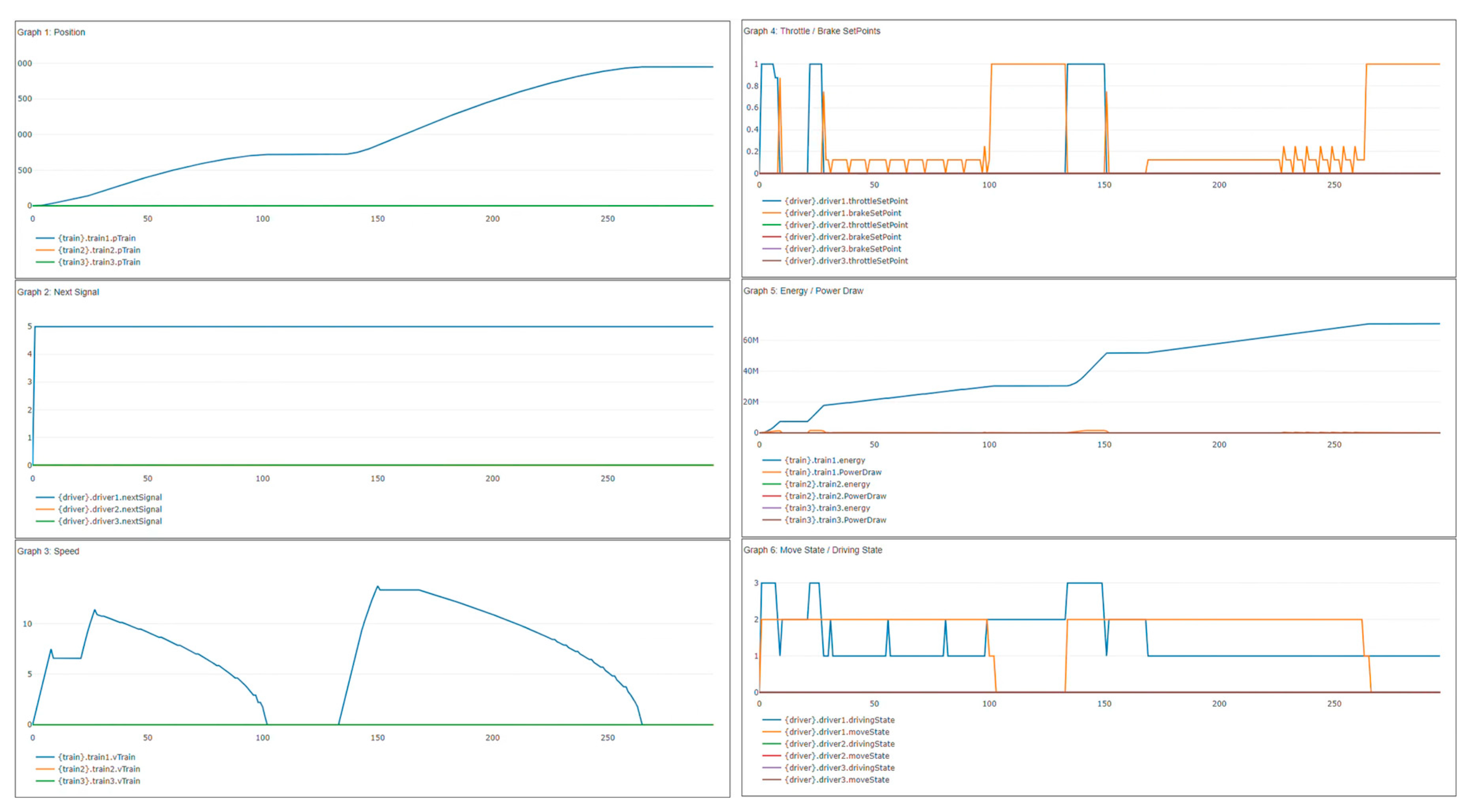Click the 'Graph 3: Speed' title

(48, 551)
